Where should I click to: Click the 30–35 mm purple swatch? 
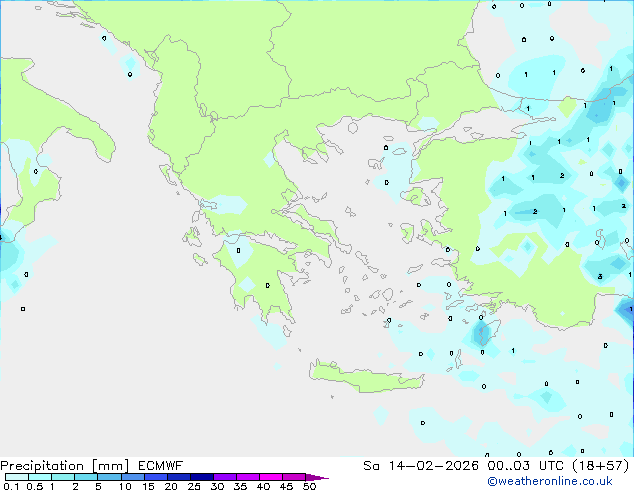click(224, 477)
